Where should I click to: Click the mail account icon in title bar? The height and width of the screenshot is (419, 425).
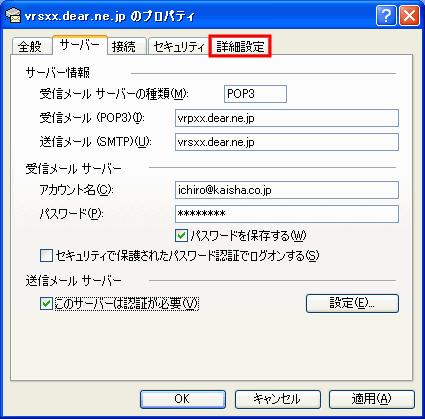(x=13, y=16)
